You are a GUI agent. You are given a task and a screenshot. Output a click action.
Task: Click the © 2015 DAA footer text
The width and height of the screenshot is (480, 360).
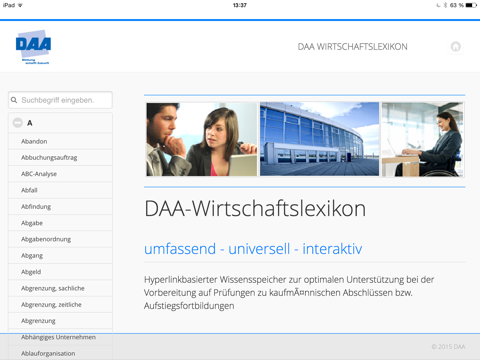pos(448,347)
